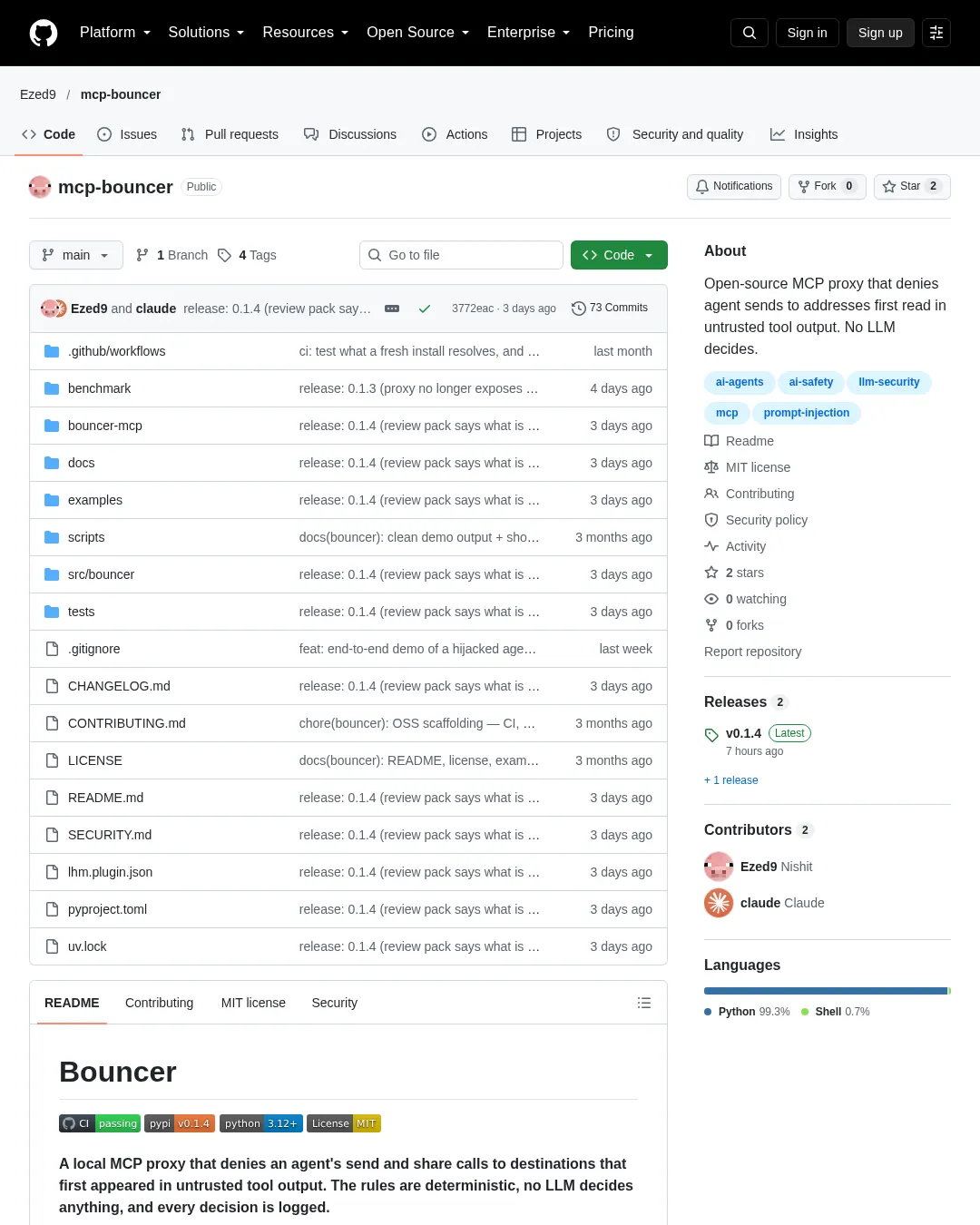This screenshot has width=980, height=1225.
Task: View the green check status of the latest commit
Action: click(425, 309)
